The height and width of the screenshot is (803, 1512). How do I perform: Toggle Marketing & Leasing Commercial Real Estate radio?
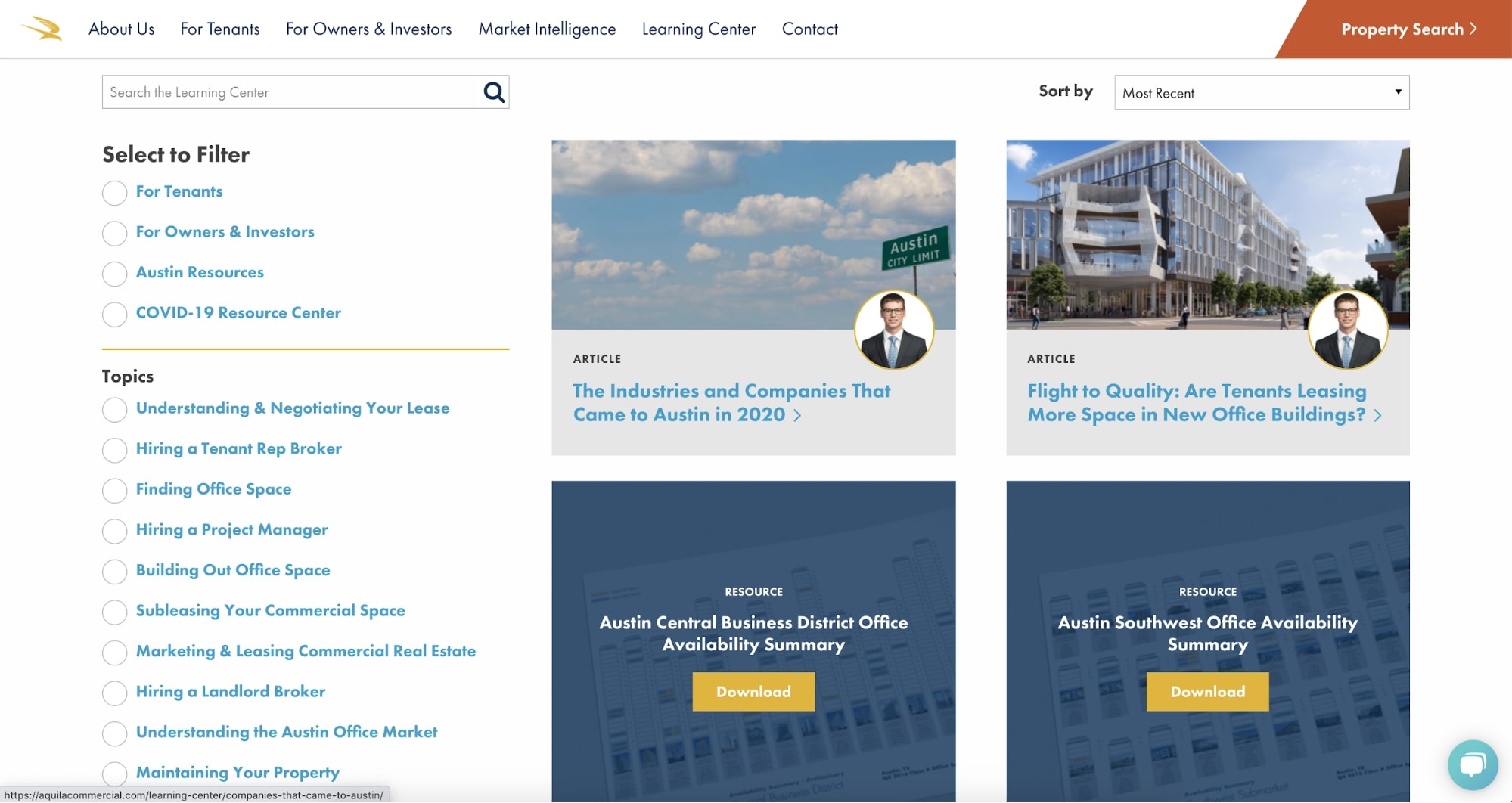click(x=114, y=653)
